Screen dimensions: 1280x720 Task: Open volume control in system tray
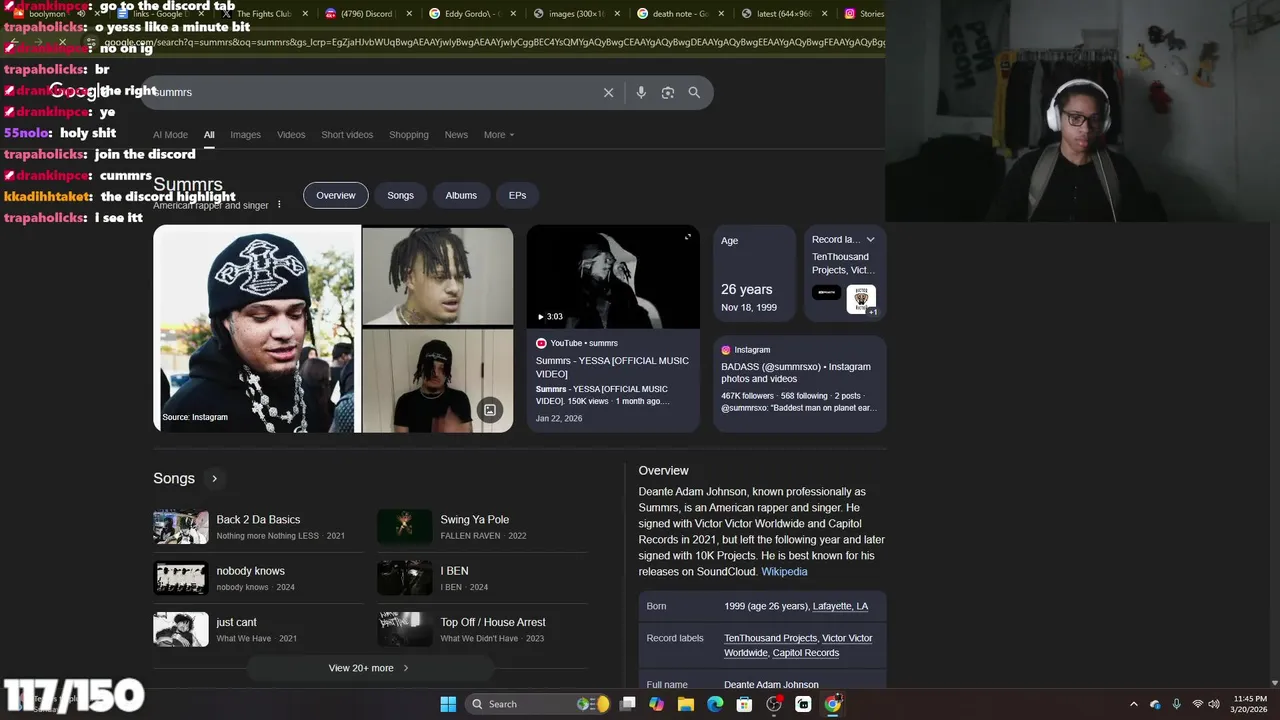(x=1214, y=704)
